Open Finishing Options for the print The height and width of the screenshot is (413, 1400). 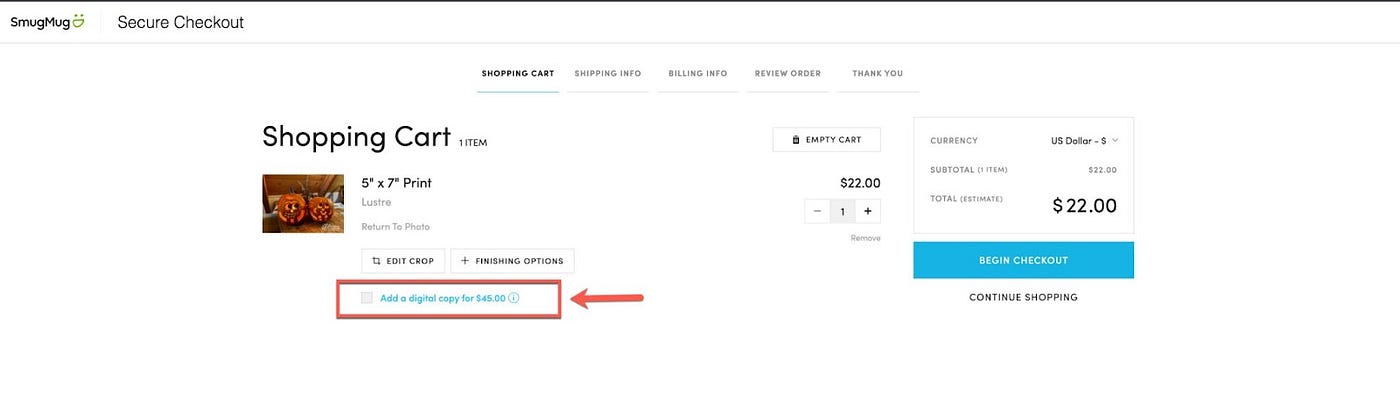(512, 261)
